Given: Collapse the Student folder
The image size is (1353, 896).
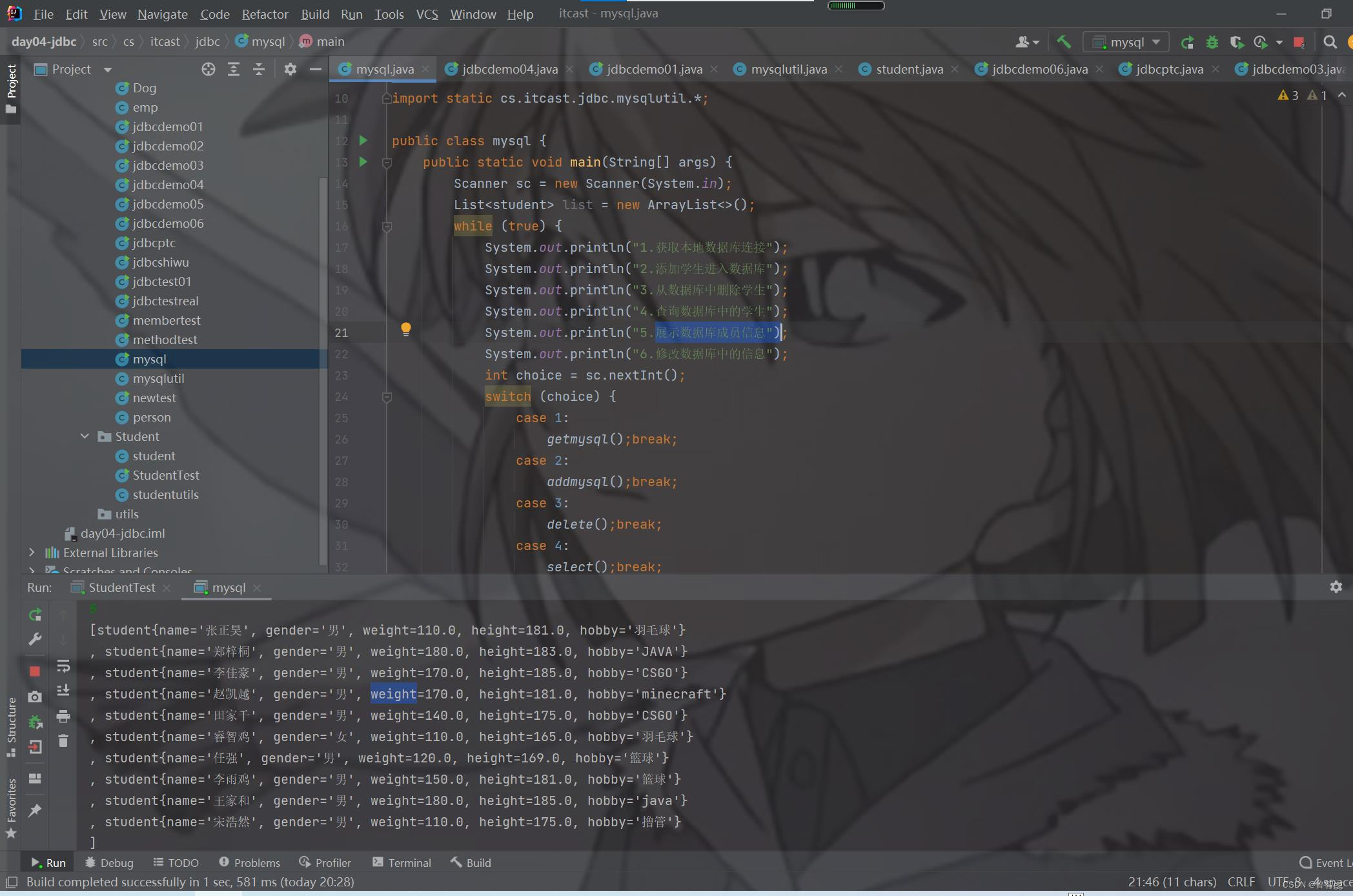Looking at the screenshot, I should [x=85, y=436].
